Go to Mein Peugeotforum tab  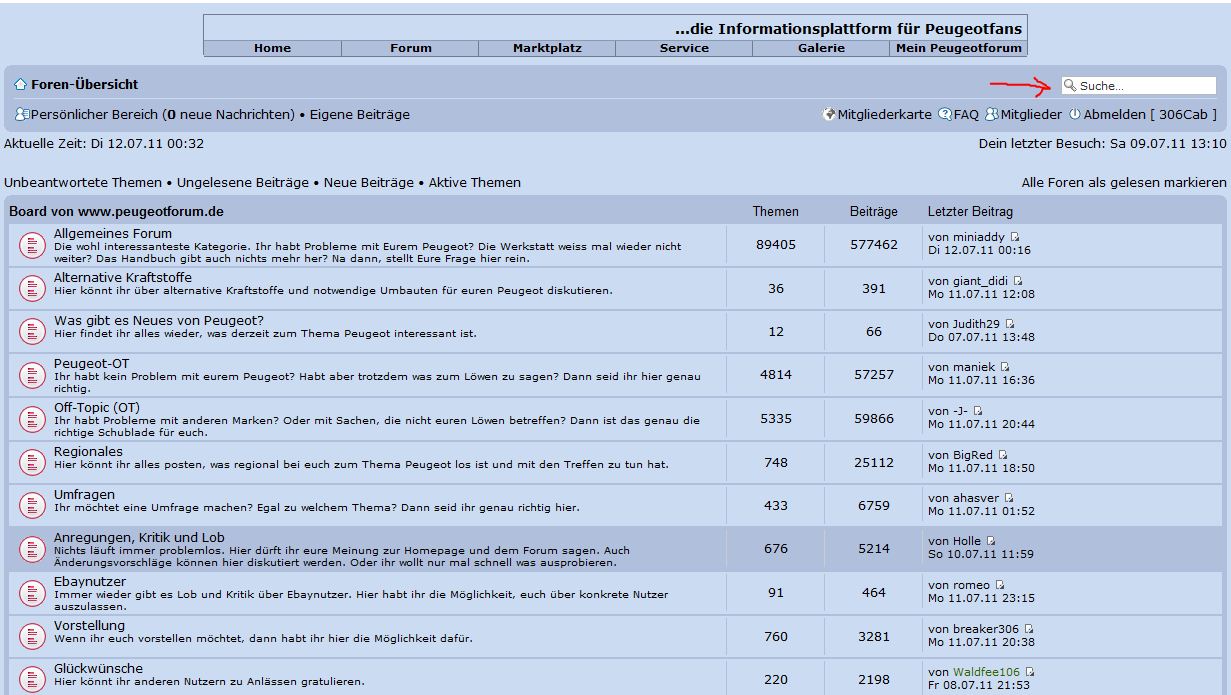[958, 48]
